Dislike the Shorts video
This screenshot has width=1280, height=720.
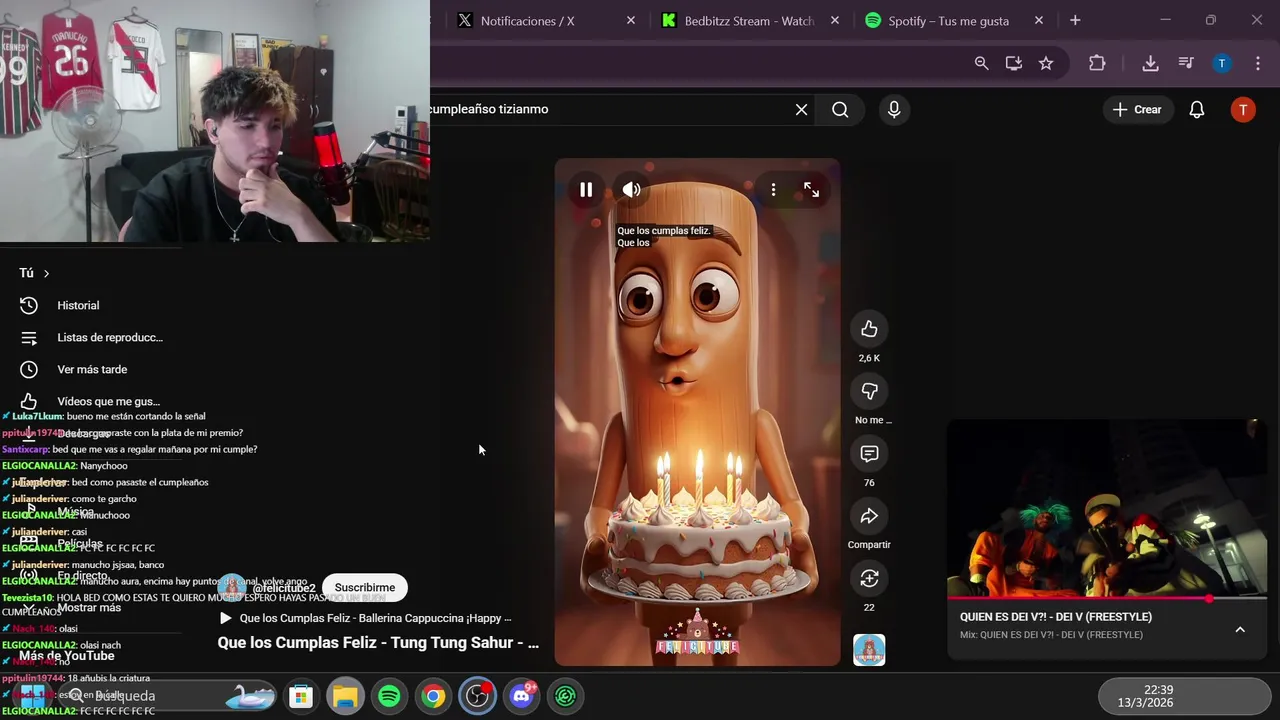(x=869, y=391)
